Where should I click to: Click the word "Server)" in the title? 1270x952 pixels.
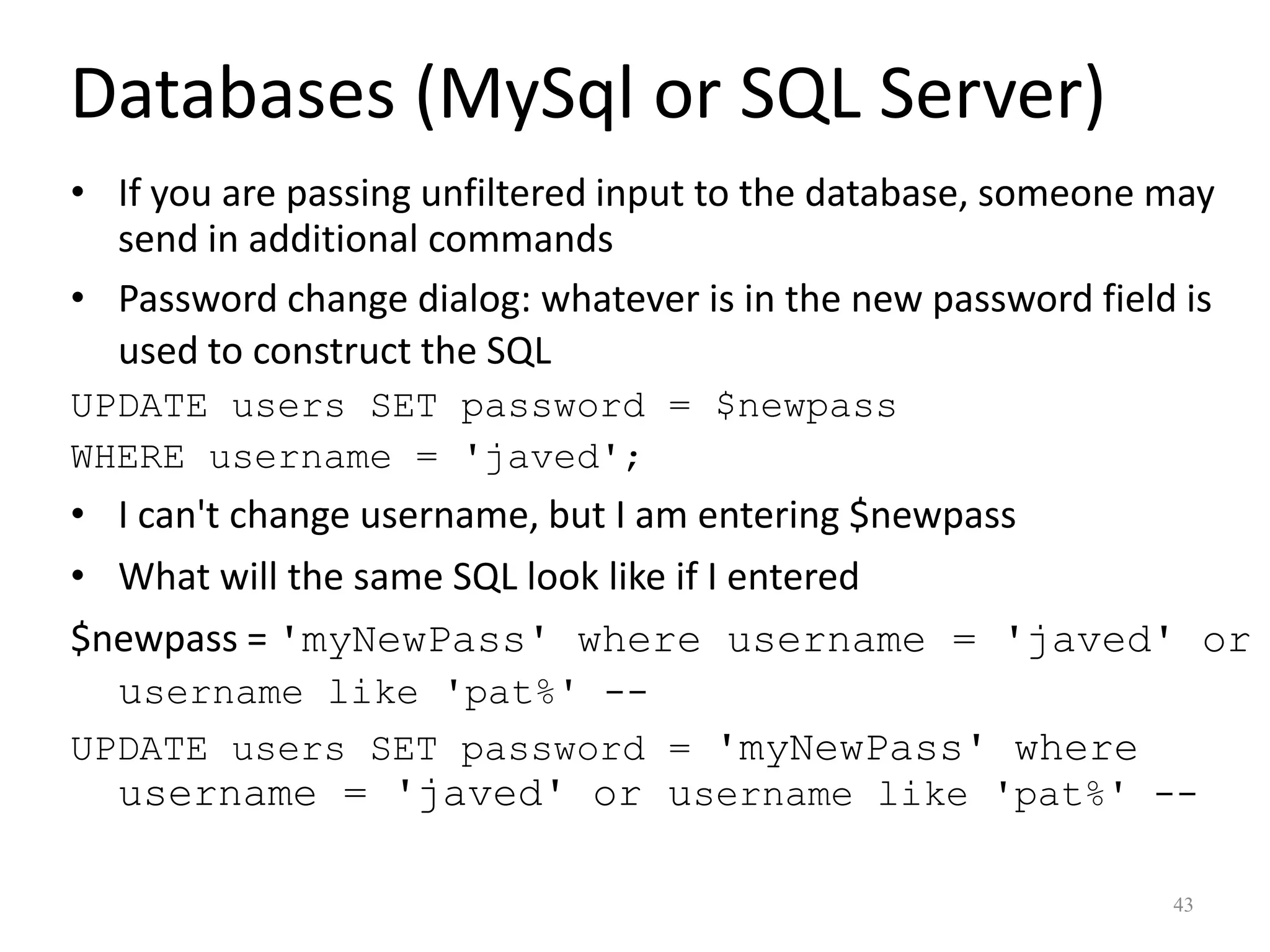(992, 95)
